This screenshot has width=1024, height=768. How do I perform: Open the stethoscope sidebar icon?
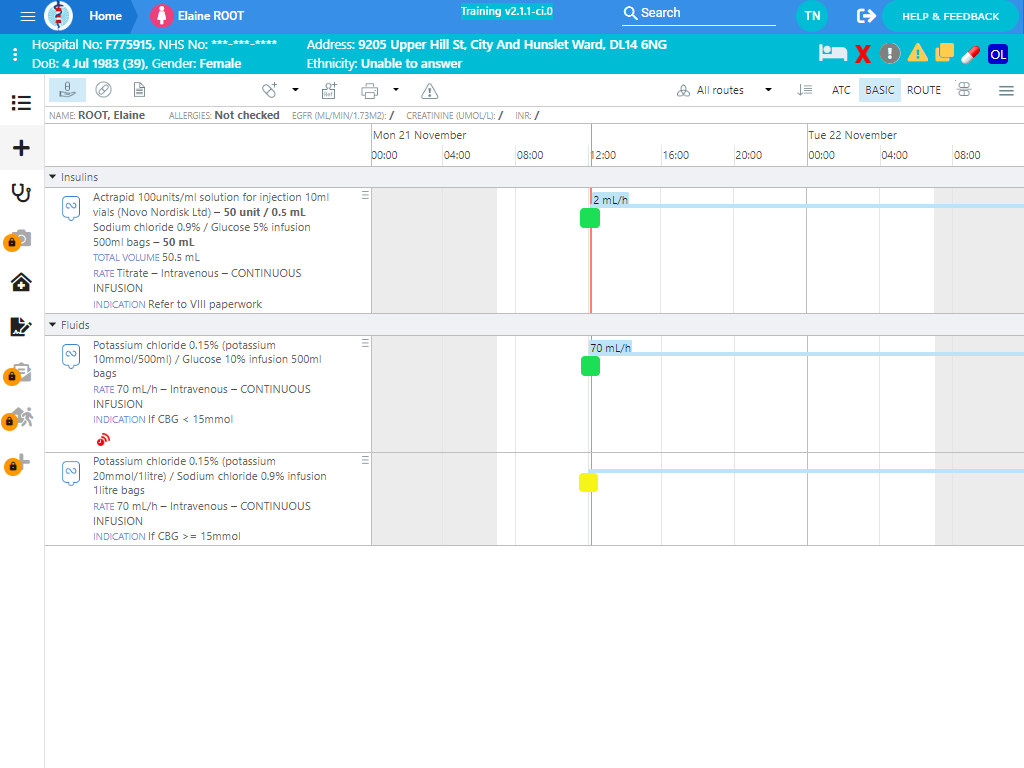pyautogui.click(x=22, y=193)
